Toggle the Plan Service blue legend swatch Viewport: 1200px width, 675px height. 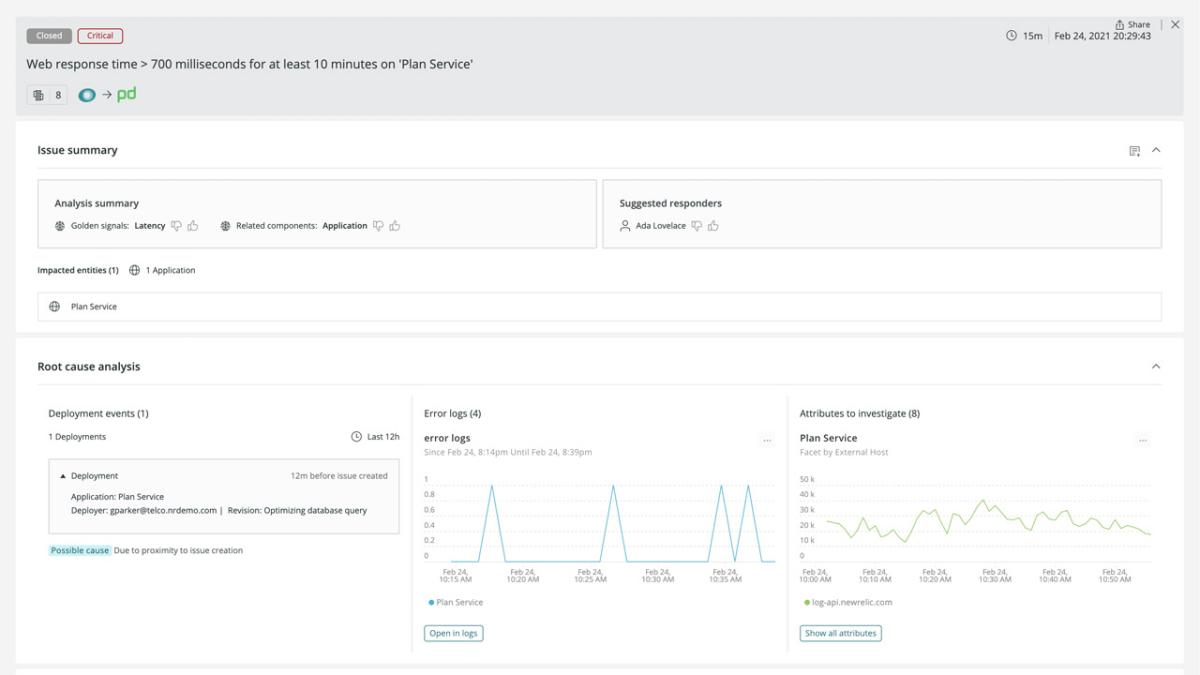point(431,603)
